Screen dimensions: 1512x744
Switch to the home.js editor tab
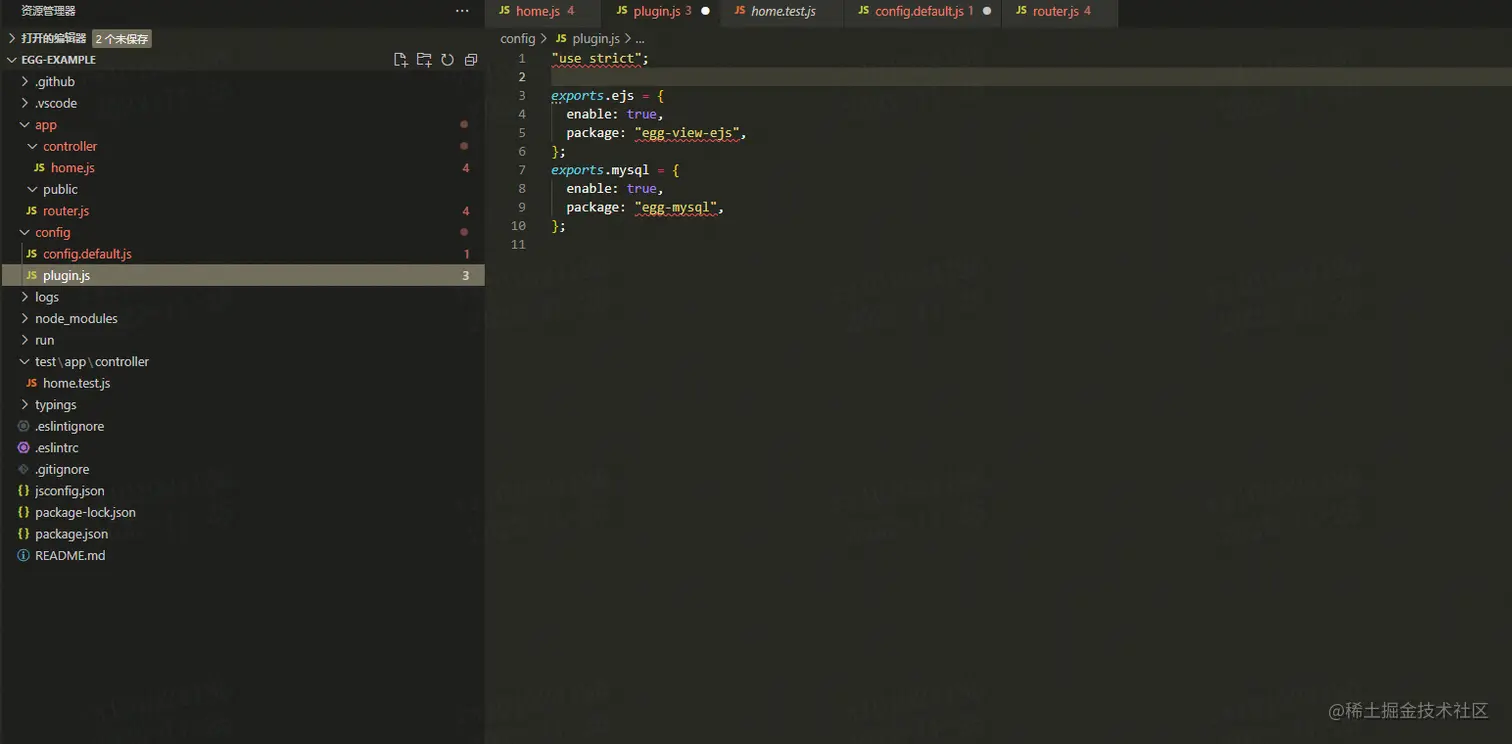[x=543, y=11]
